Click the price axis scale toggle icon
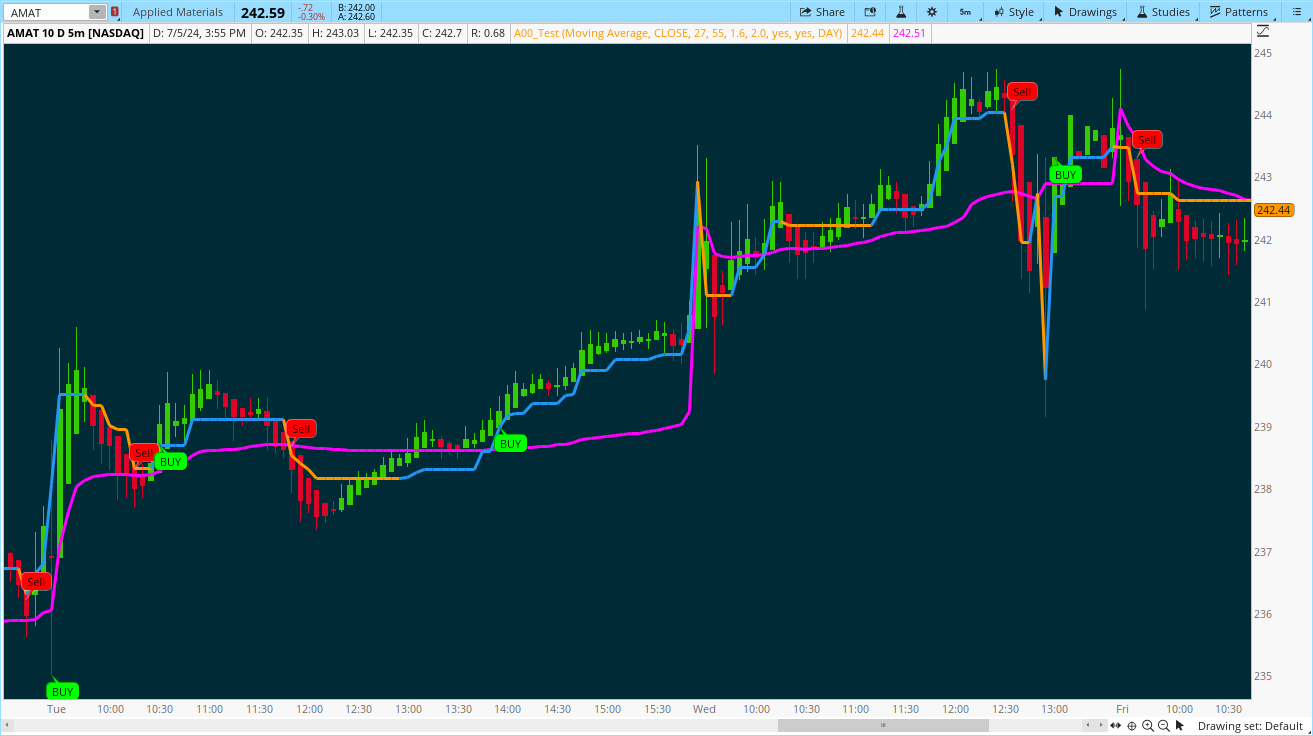Screen dimensions: 1313x736 tap(1262, 32)
